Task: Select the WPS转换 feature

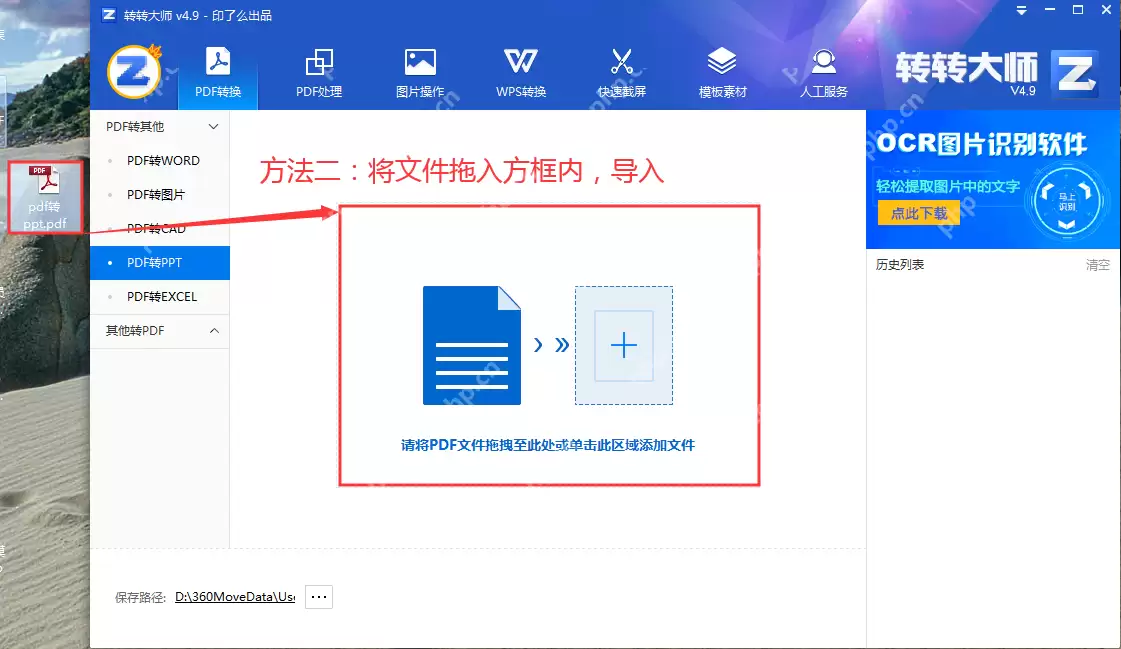Action: (x=521, y=70)
